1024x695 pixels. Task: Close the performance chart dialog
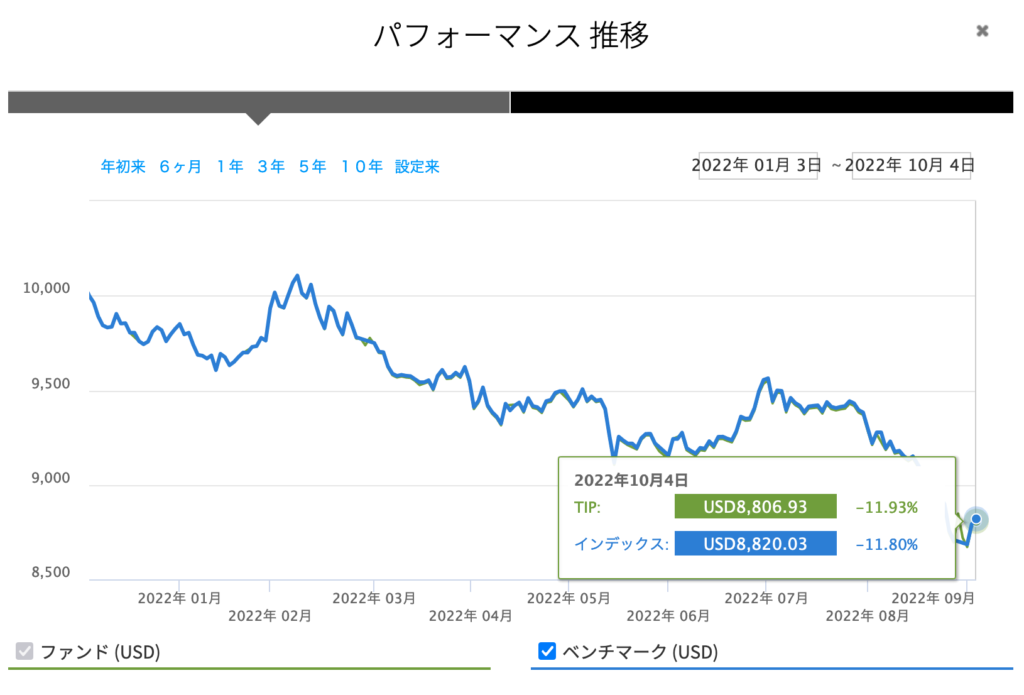coord(982,31)
